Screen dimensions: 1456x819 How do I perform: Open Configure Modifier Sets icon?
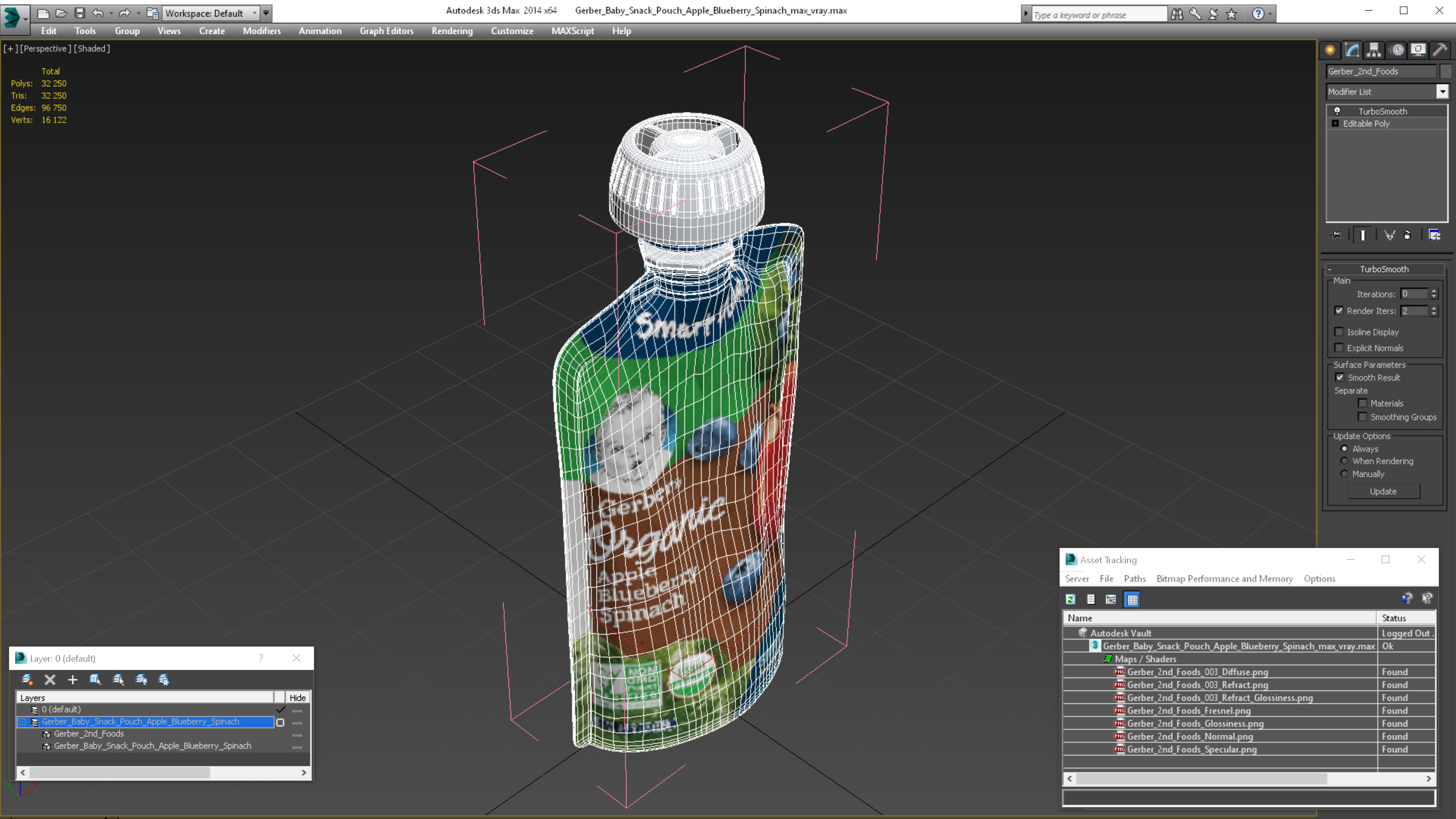click(x=1435, y=235)
